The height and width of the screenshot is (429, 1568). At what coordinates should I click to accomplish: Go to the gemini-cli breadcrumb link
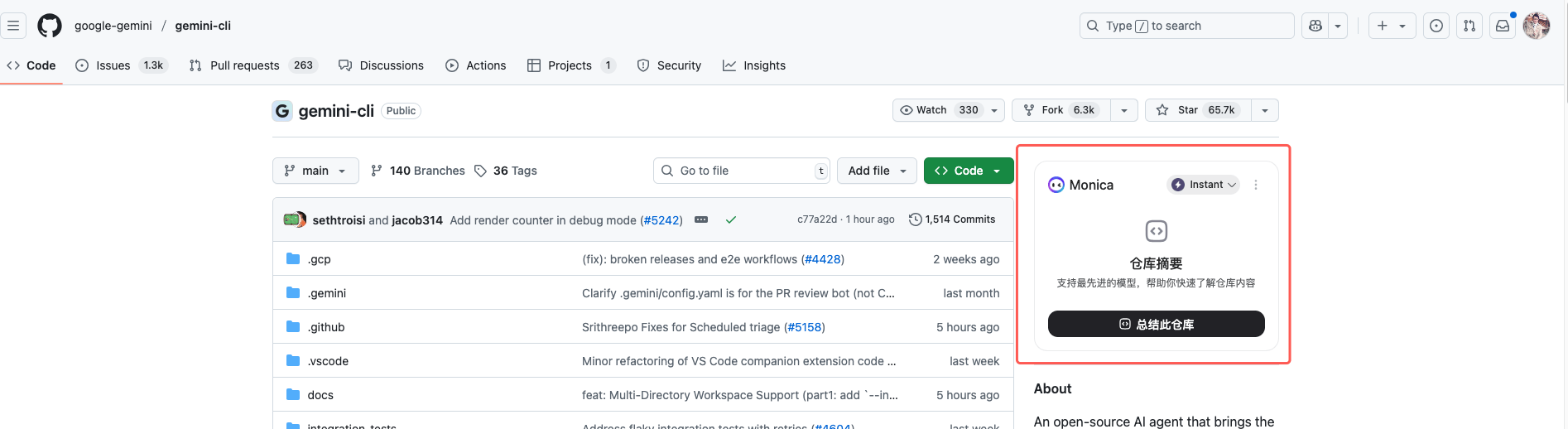pyautogui.click(x=203, y=26)
